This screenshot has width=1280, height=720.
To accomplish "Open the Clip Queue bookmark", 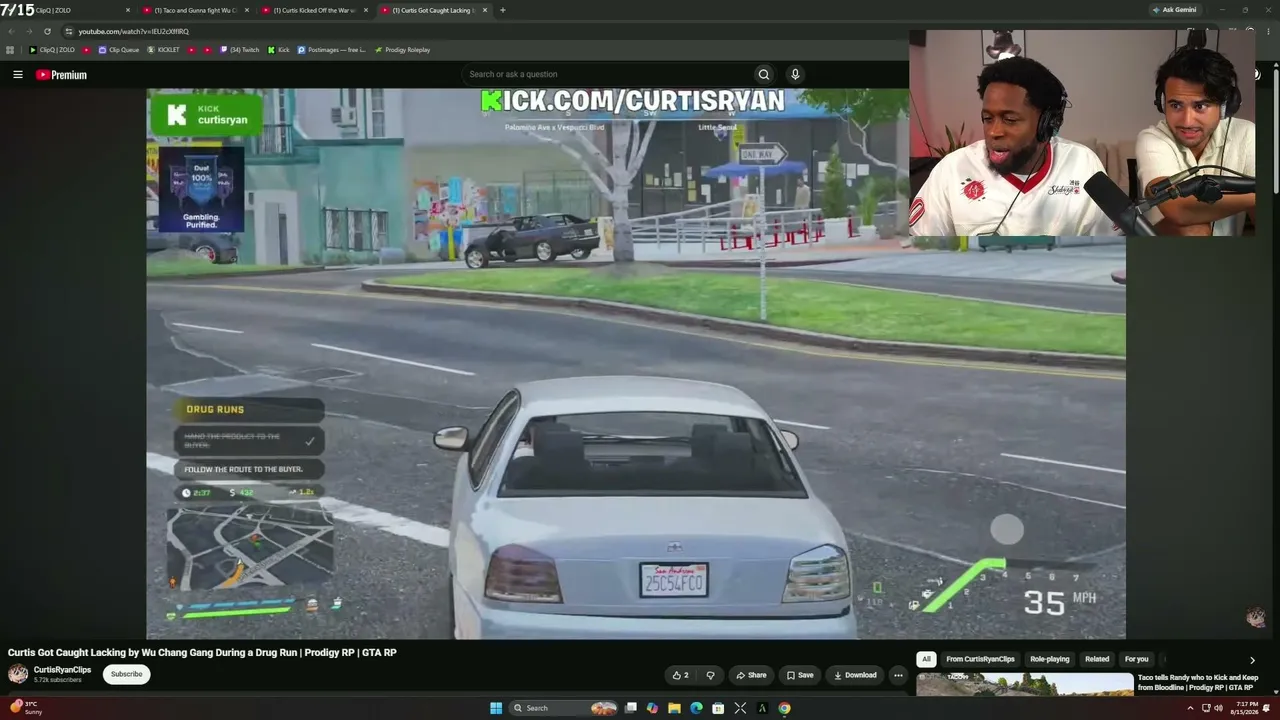I will [x=118, y=50].
